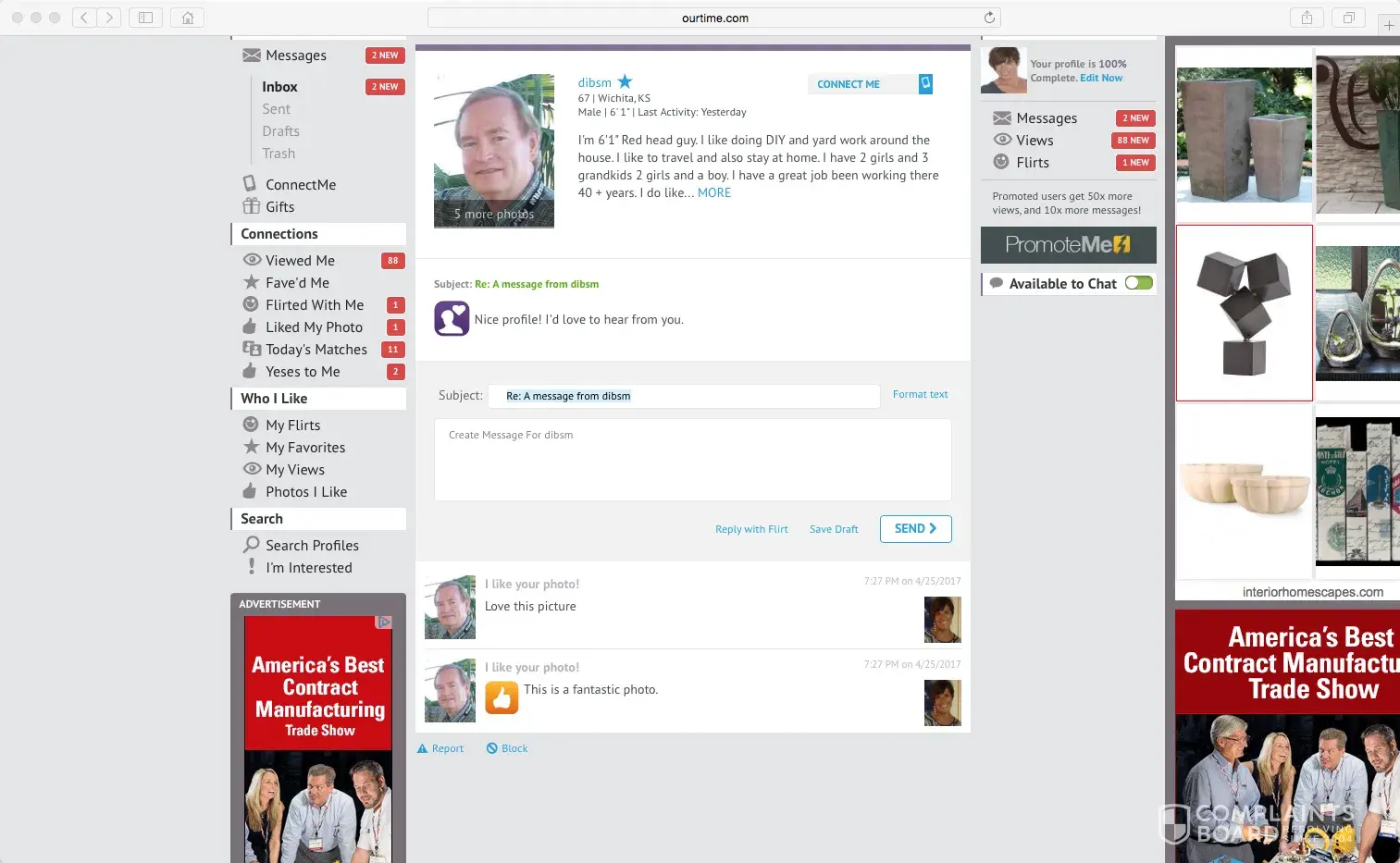1400x863 pixels.
Task: Click the SEND button
Action: tap(916, 528)
